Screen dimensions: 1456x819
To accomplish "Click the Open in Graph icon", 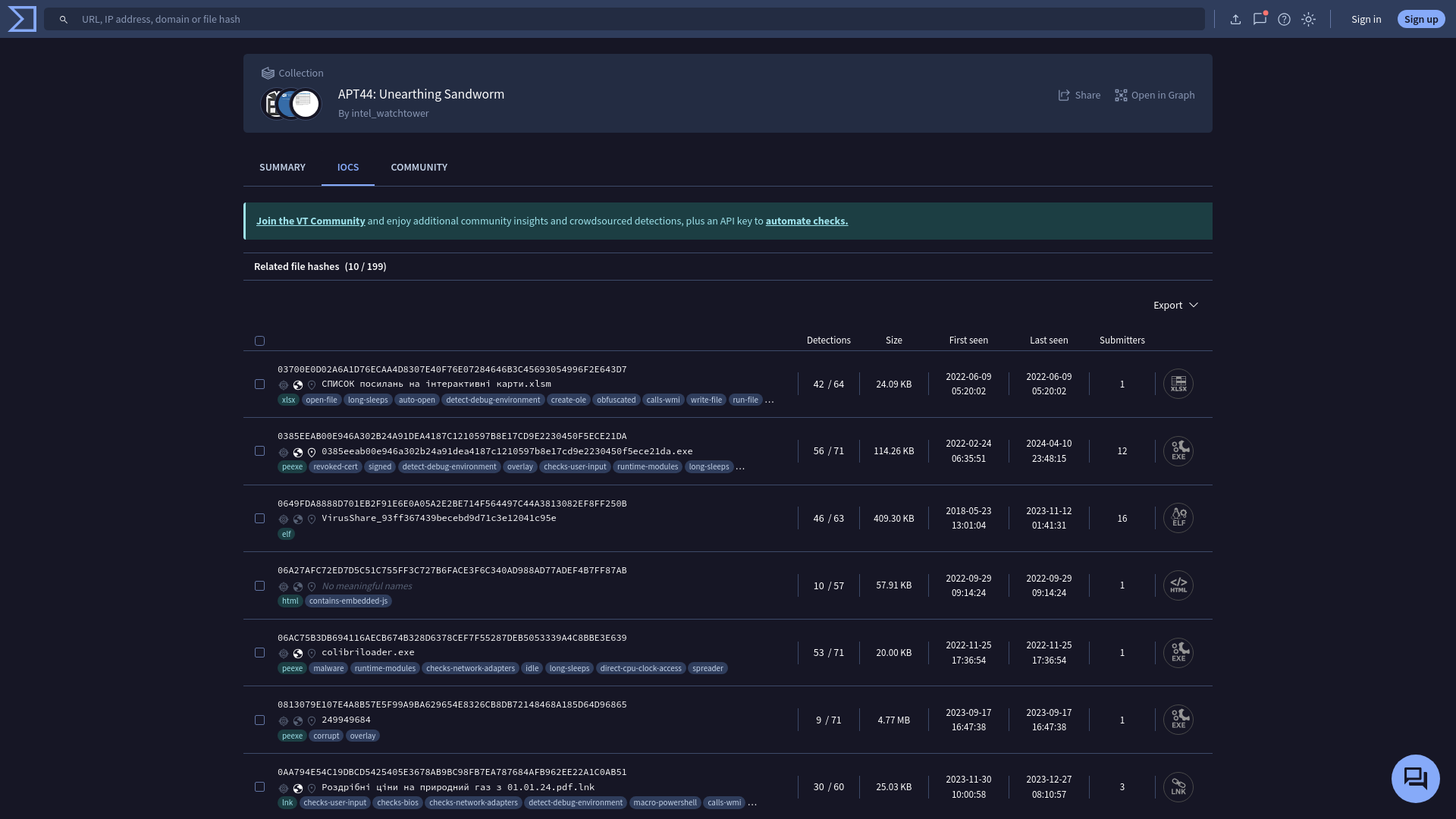I will [x=1120, y=95].
